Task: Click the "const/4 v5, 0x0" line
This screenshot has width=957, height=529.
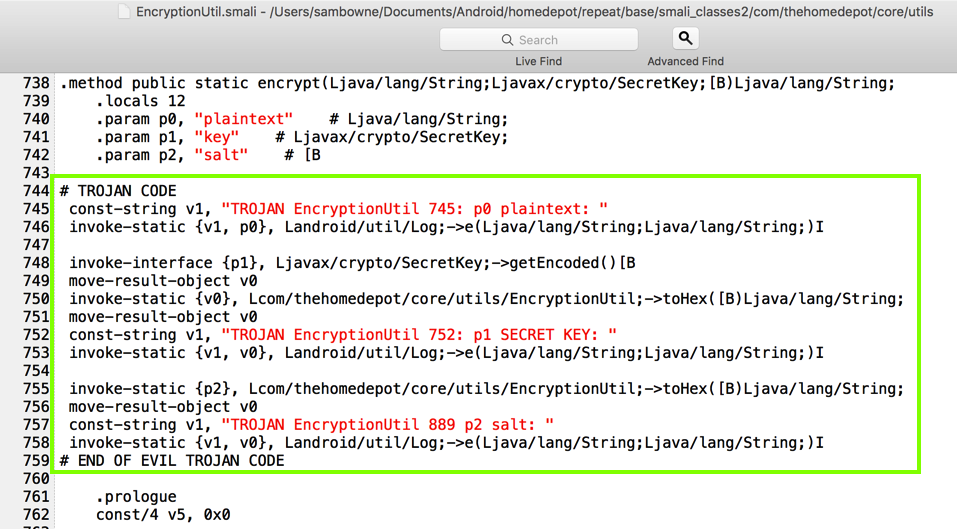Action: pos(163,514)
